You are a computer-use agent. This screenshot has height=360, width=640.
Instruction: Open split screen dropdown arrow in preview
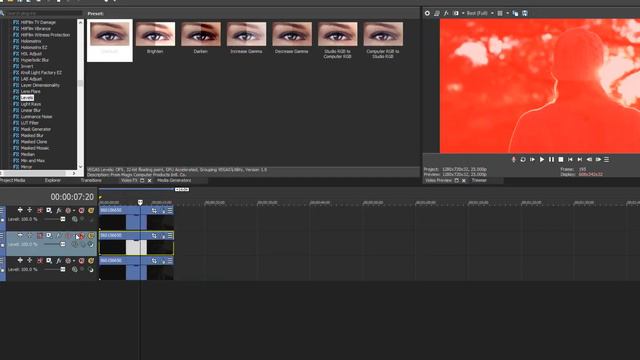462,13
